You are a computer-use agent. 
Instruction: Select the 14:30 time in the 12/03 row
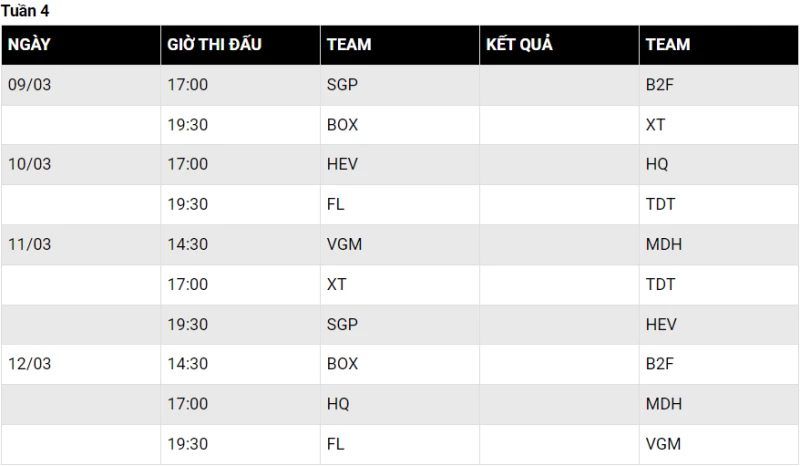pyautogui.click(x=188, y=365)
